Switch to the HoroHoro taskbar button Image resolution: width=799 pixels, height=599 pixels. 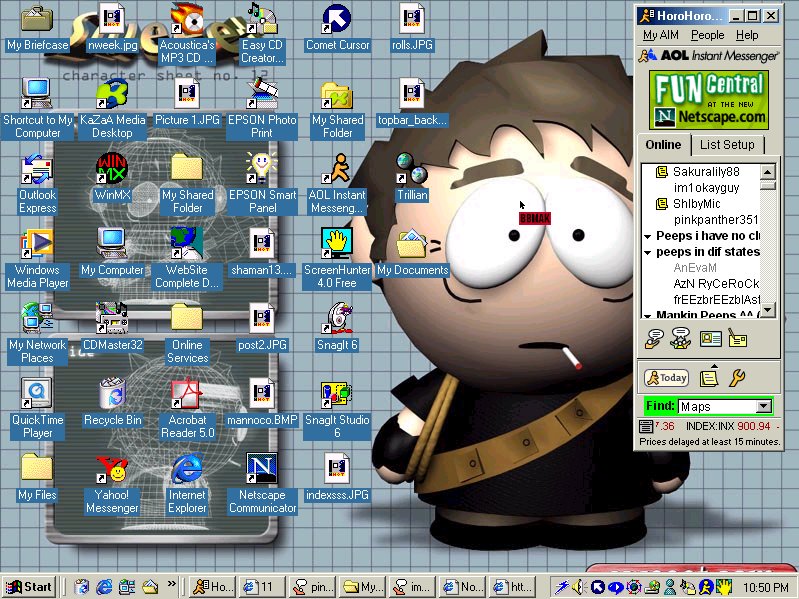coord(213,587)
